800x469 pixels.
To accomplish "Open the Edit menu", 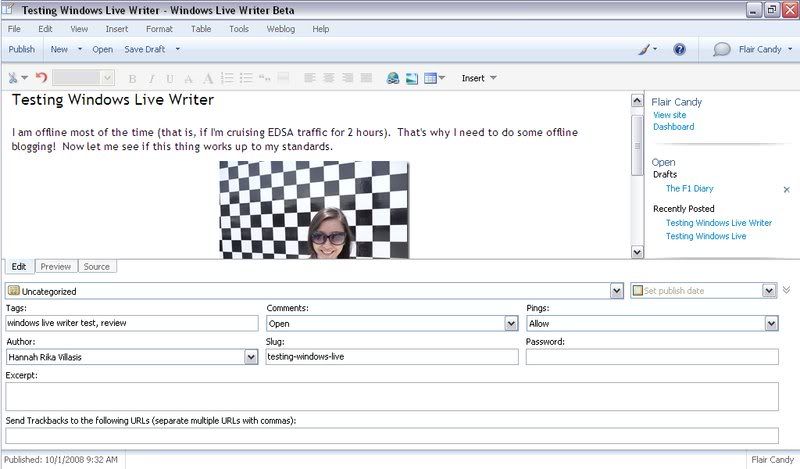I will click(45, 29).
